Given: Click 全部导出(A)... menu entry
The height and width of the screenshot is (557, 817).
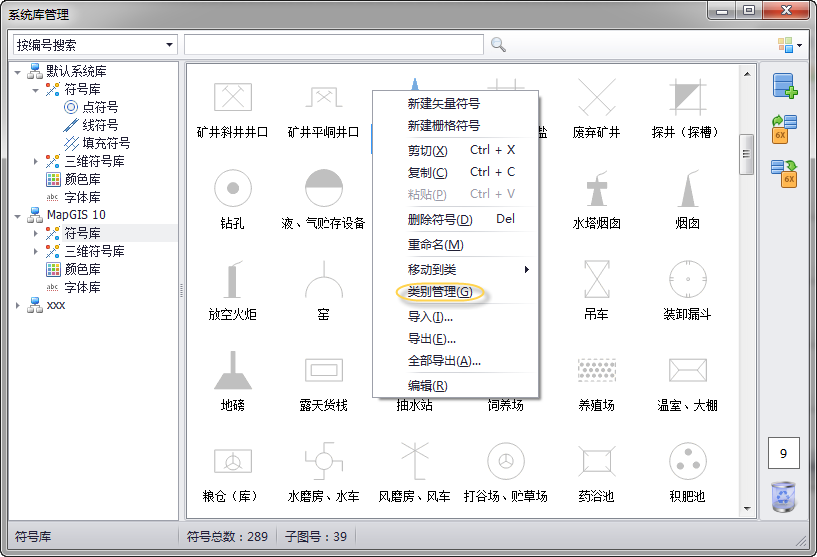Looking at the screenshot, I should (x=444, y=361).
